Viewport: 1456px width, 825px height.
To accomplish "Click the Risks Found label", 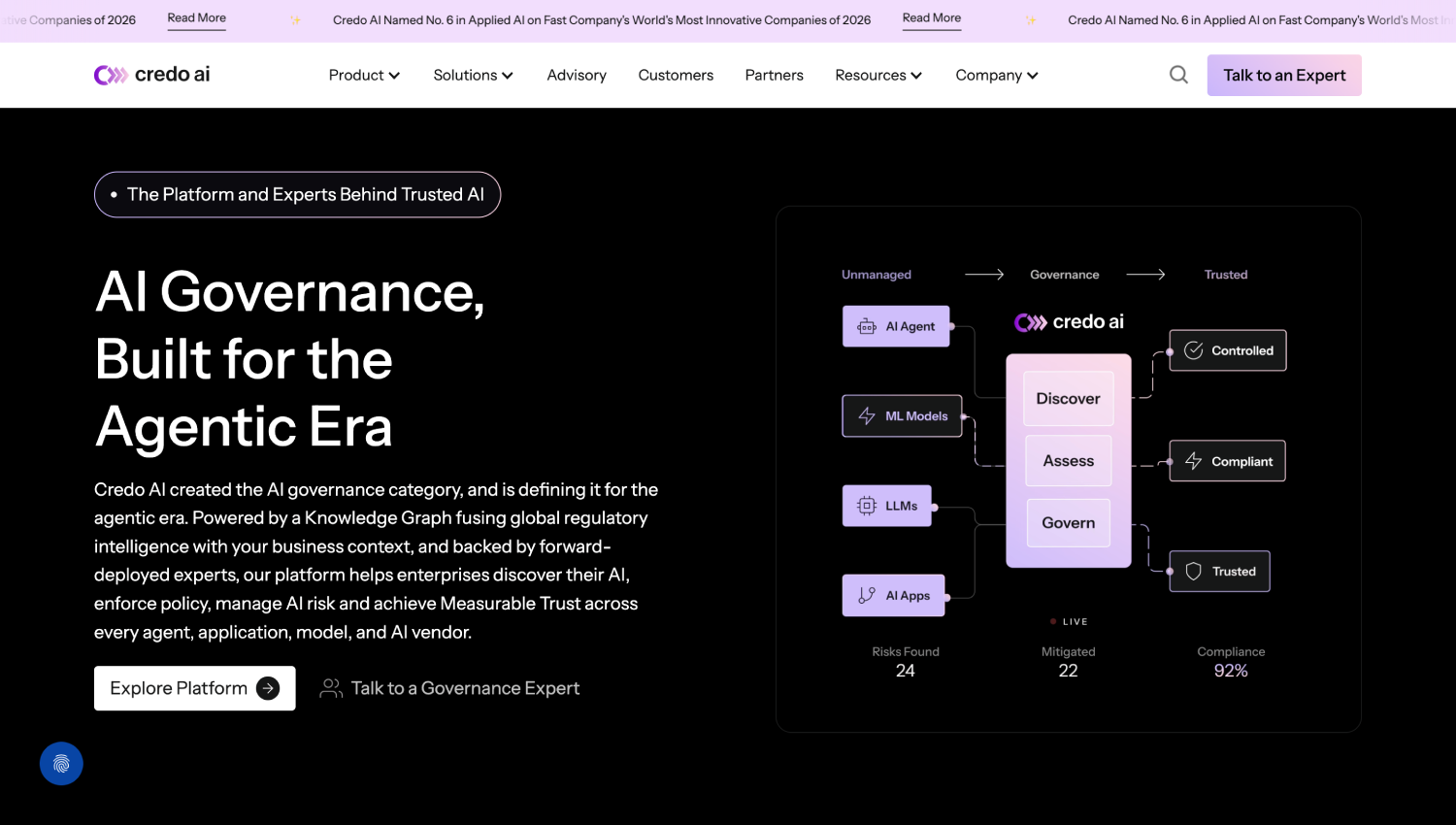I will (x=906, y=651).
